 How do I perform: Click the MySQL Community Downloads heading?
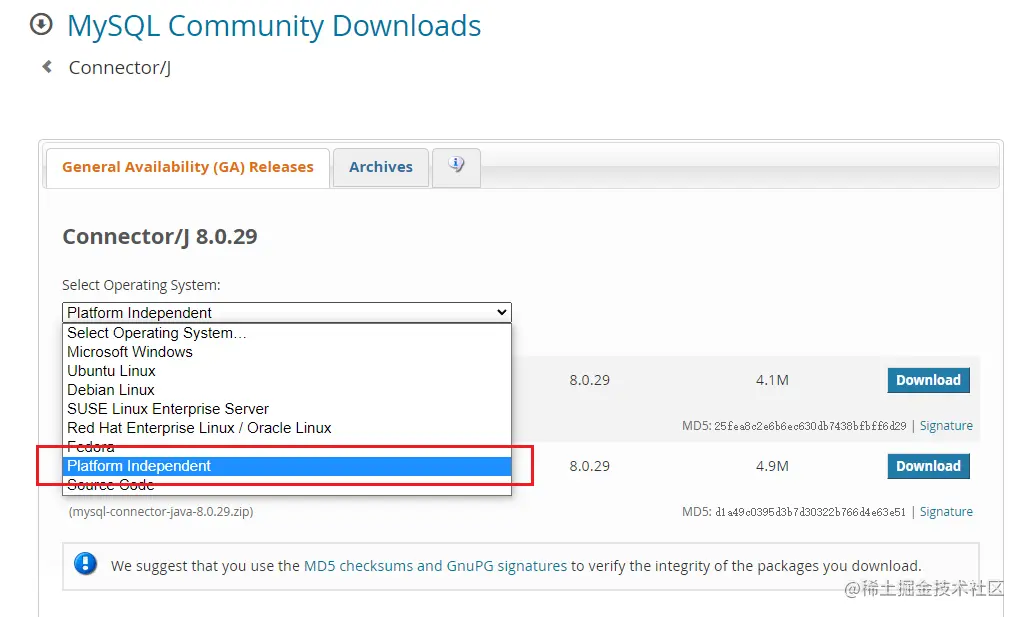coord(274,26)
